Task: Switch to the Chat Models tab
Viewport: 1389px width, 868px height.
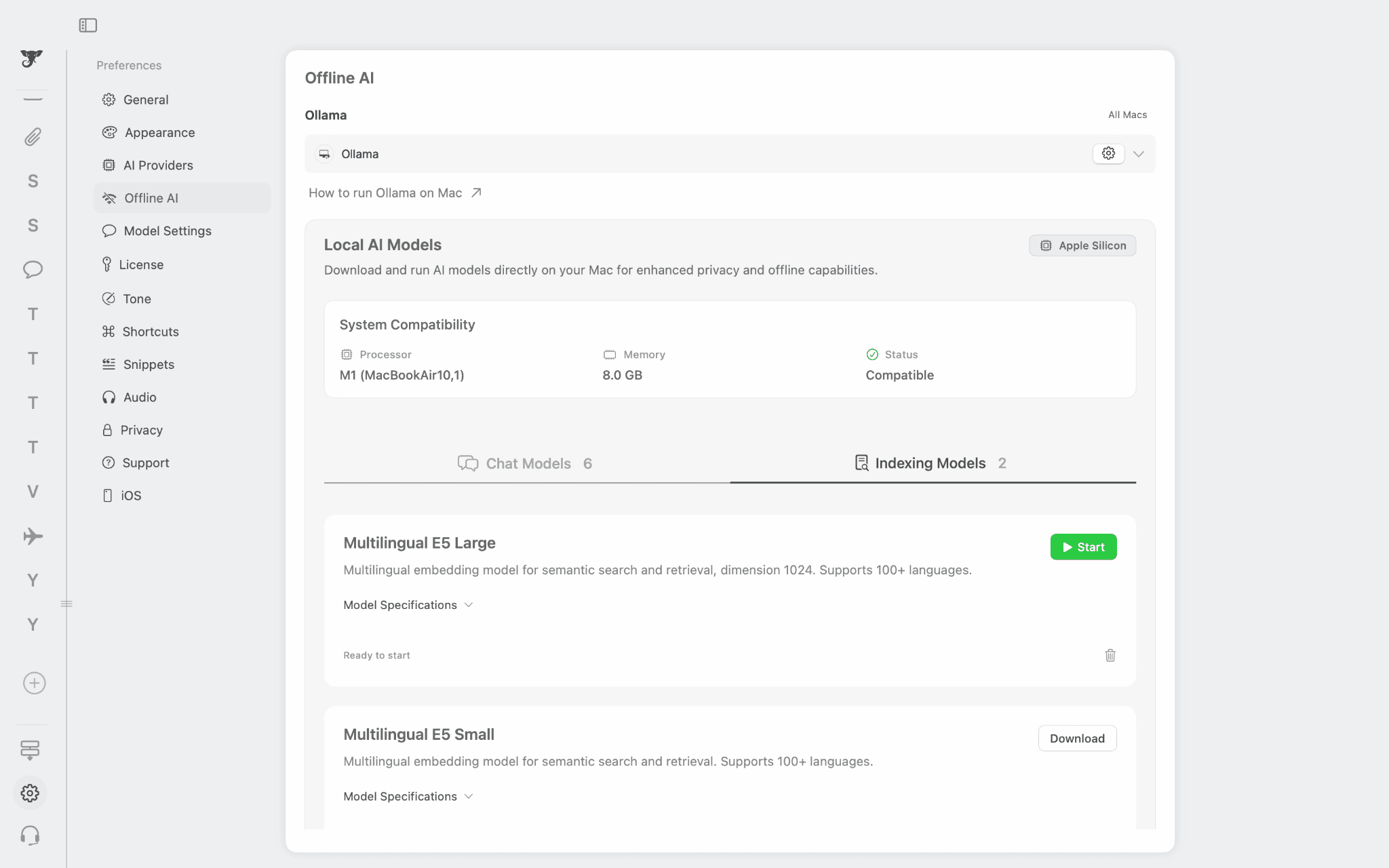Action: click(525, 463)
